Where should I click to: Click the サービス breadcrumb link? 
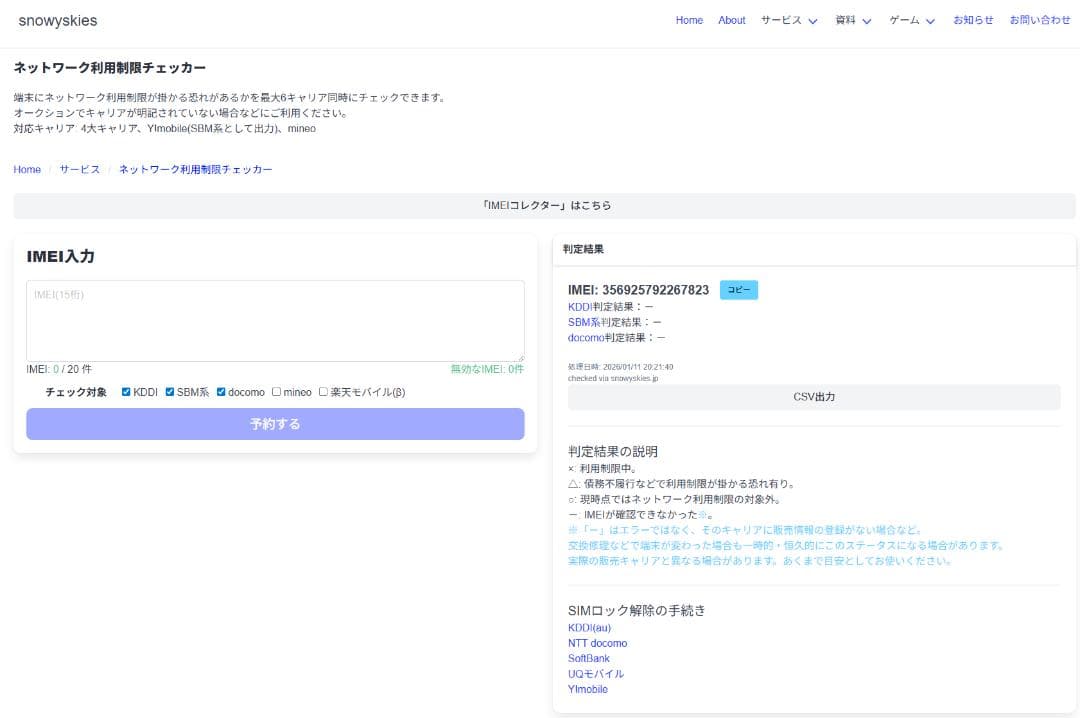point(78,169)
